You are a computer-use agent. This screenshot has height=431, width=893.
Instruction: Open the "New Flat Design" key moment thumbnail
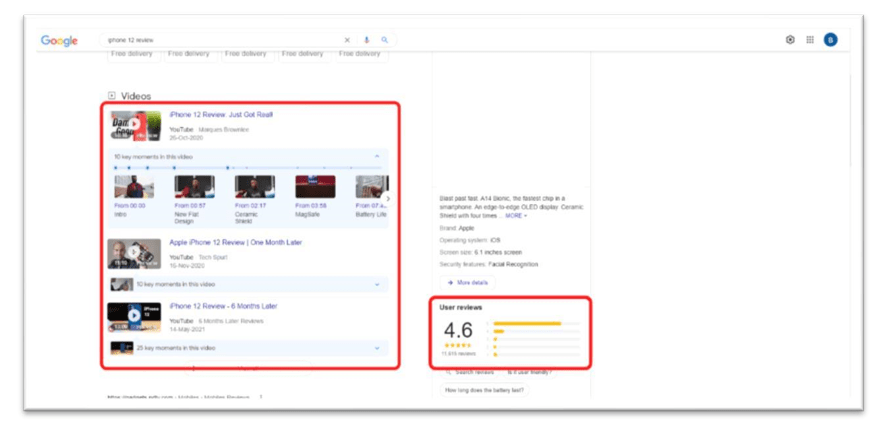pyautogui.click(x=195, y=187)
